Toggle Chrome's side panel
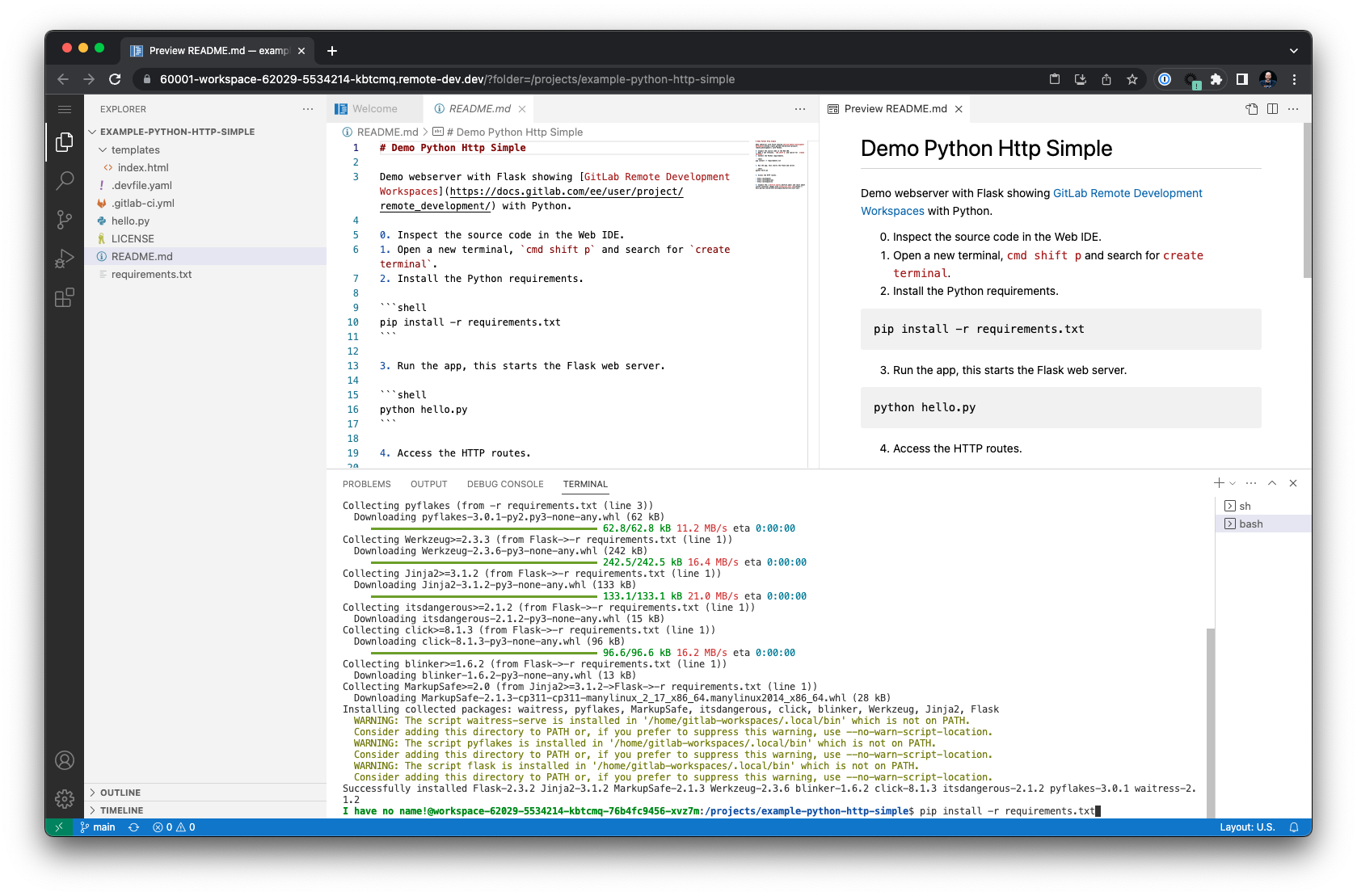Viewport: 1357px width, 896px height. (x=1242, y=79)
